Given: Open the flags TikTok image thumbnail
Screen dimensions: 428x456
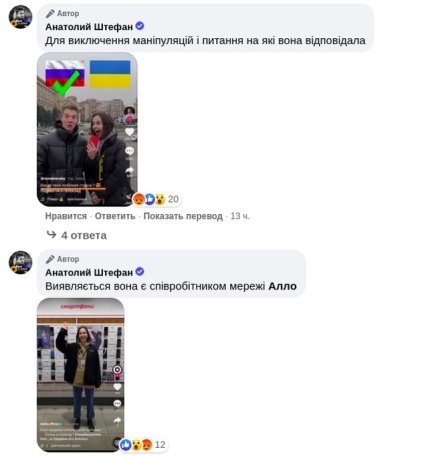Looking at the screenshot, I should 87,129.
